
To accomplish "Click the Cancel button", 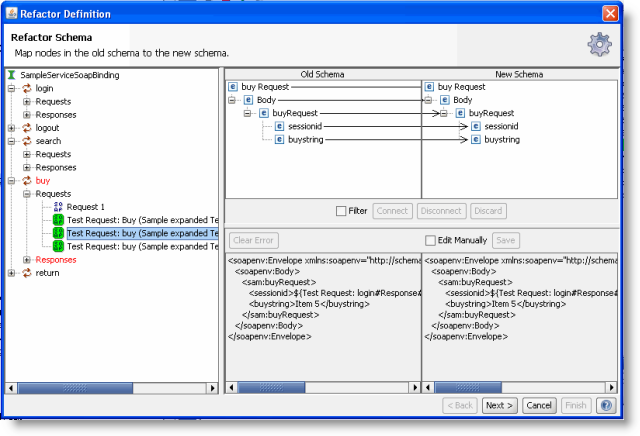I will (x=539, y=405).
